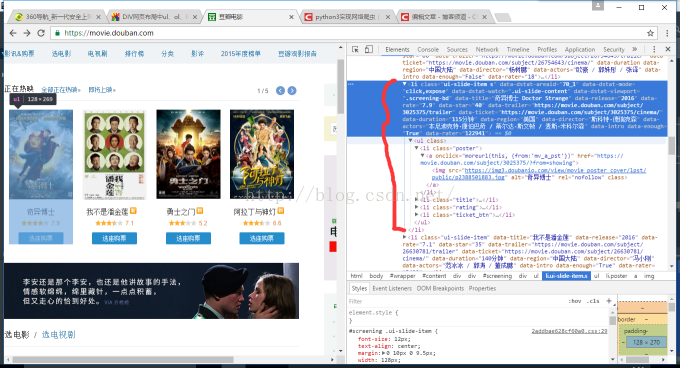Expand the li class rating node
This screenshot has height=368, width=680.
416,207
